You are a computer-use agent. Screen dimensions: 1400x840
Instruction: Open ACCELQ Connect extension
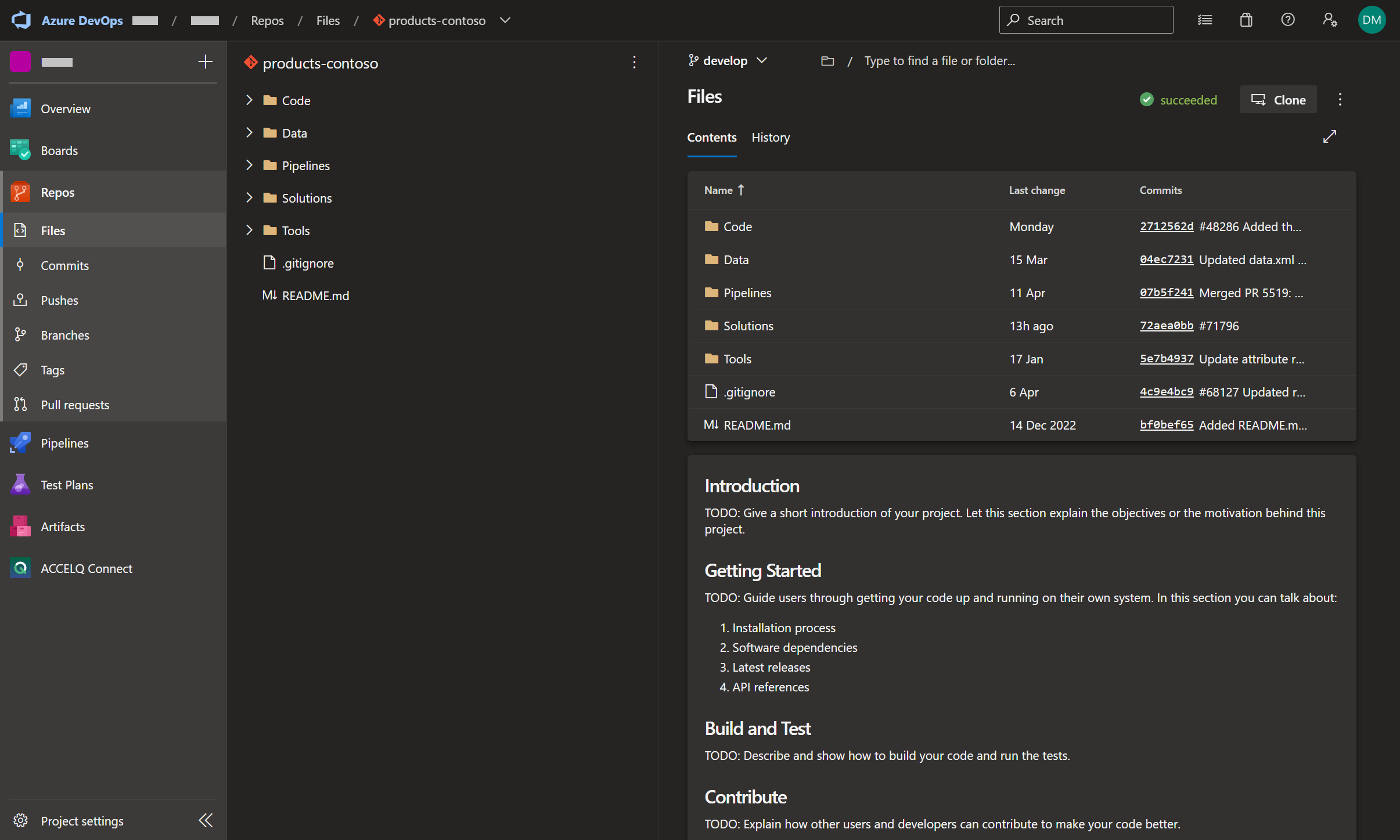click(x=86, y=568)
